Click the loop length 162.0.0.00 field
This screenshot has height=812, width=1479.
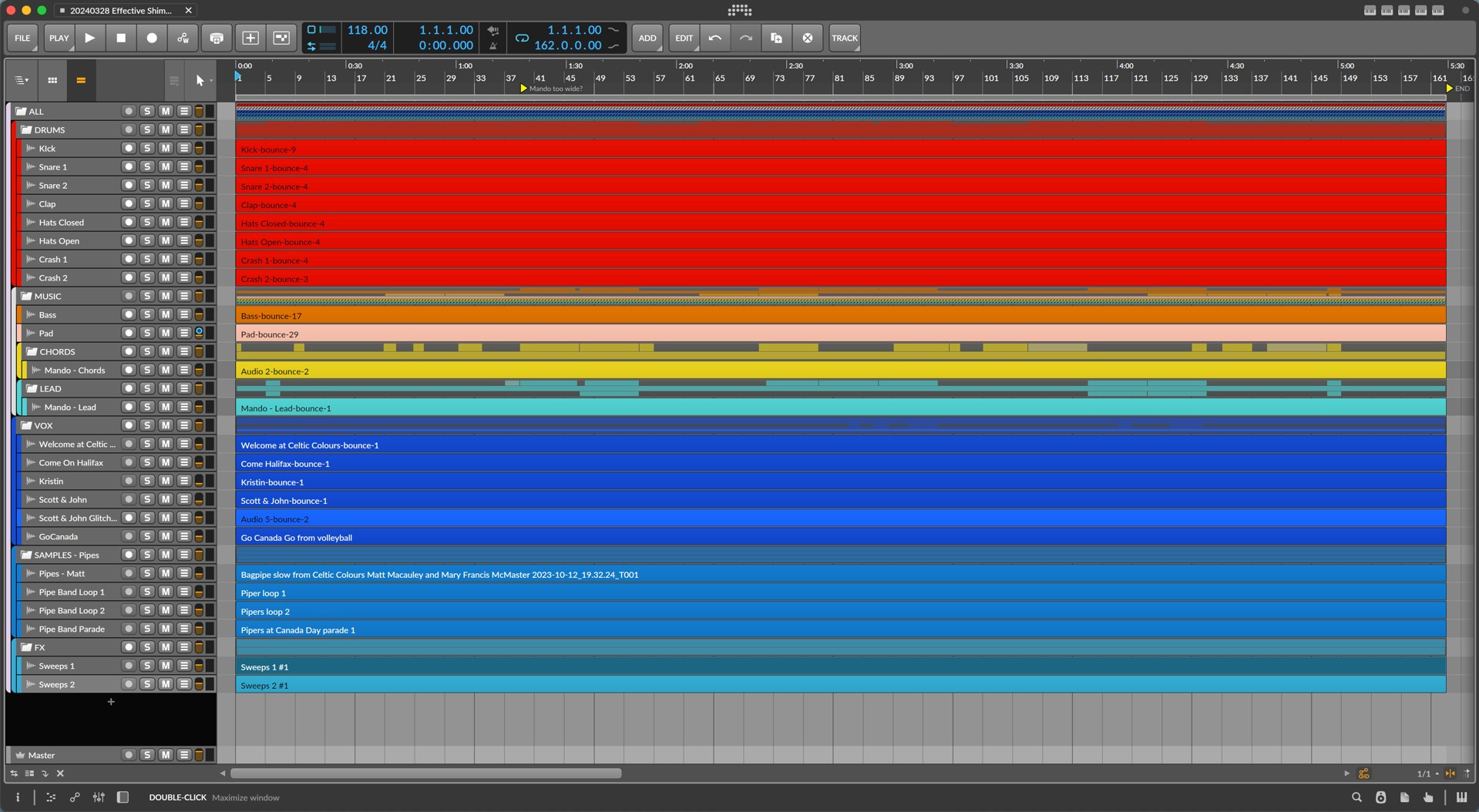pos(568,45)
